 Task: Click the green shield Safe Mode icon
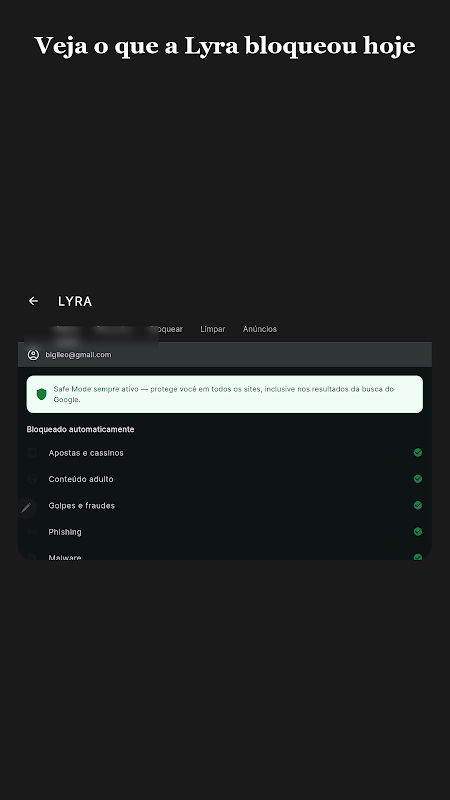coord(41,394)
